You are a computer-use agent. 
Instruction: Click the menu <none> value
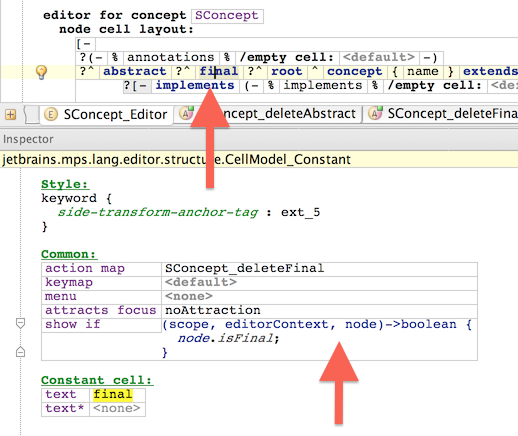coord(189,296)
